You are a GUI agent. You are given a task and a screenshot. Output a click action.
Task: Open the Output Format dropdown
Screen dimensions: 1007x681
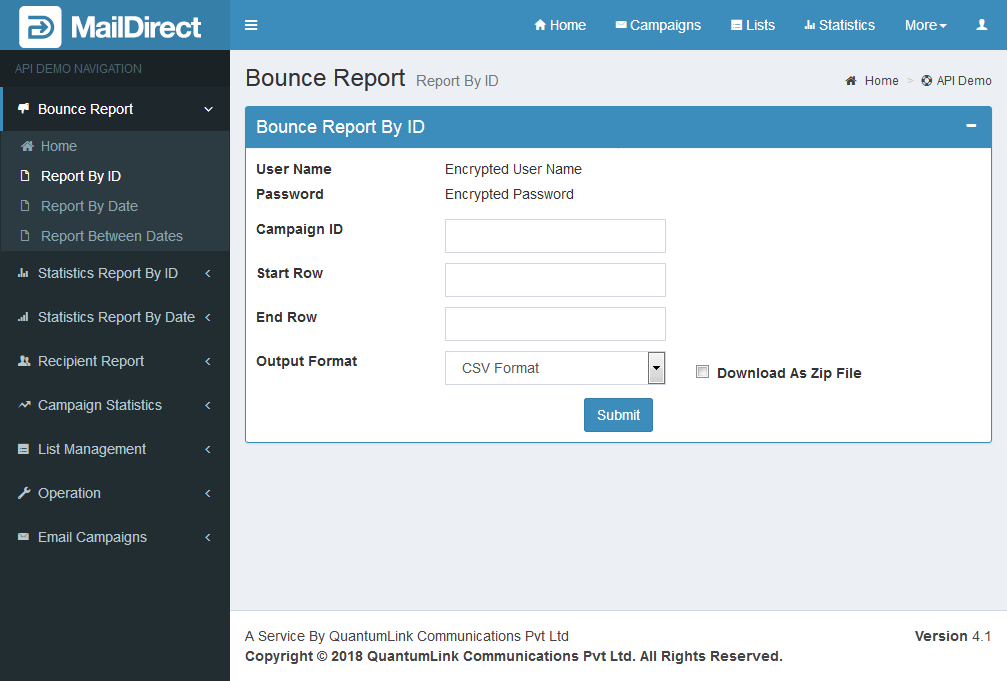click(555, 368)
